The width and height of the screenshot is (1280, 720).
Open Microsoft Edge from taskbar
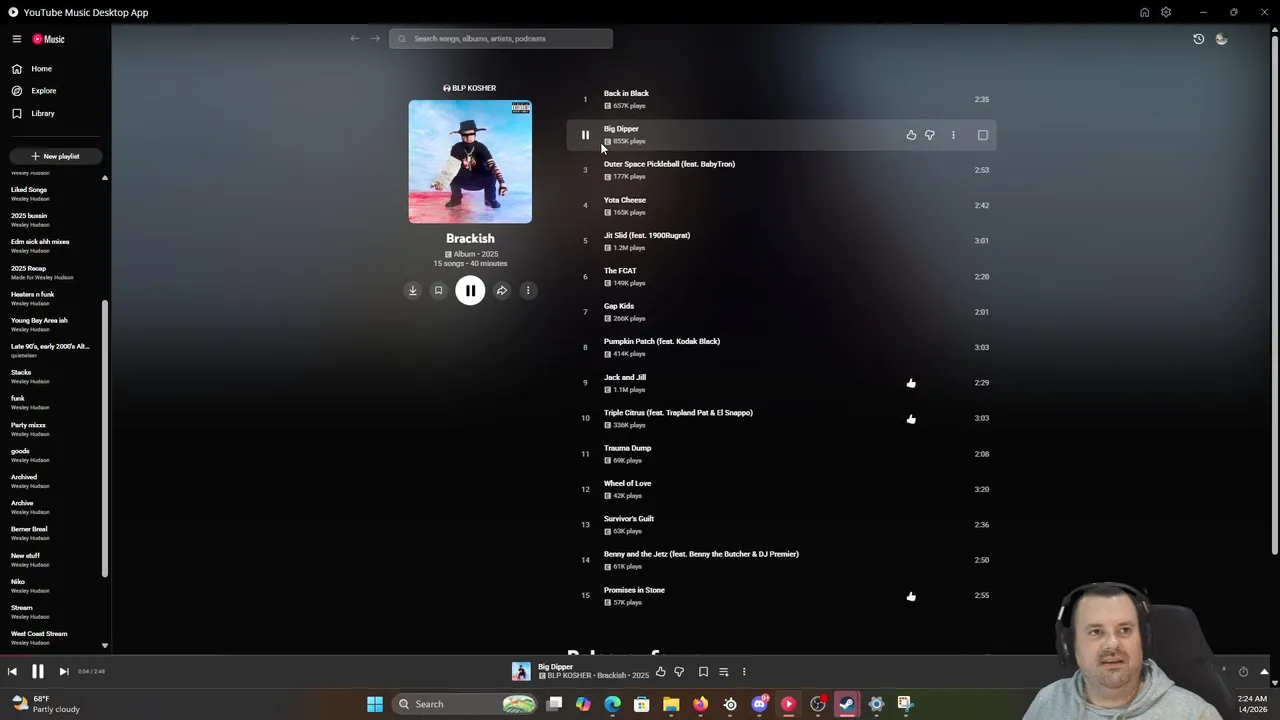pos(613,704)
